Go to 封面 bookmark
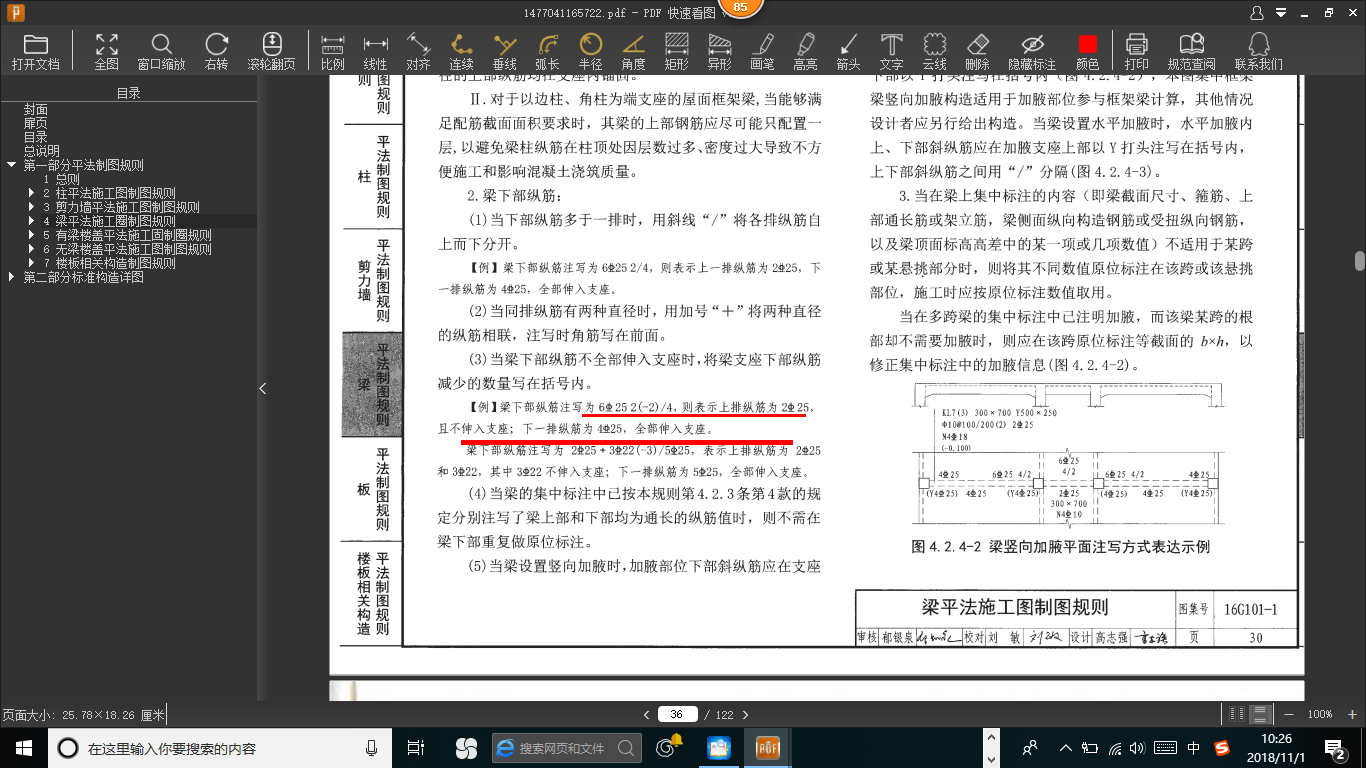Viewport: 1366px width, 768px height. coord(36,109)
